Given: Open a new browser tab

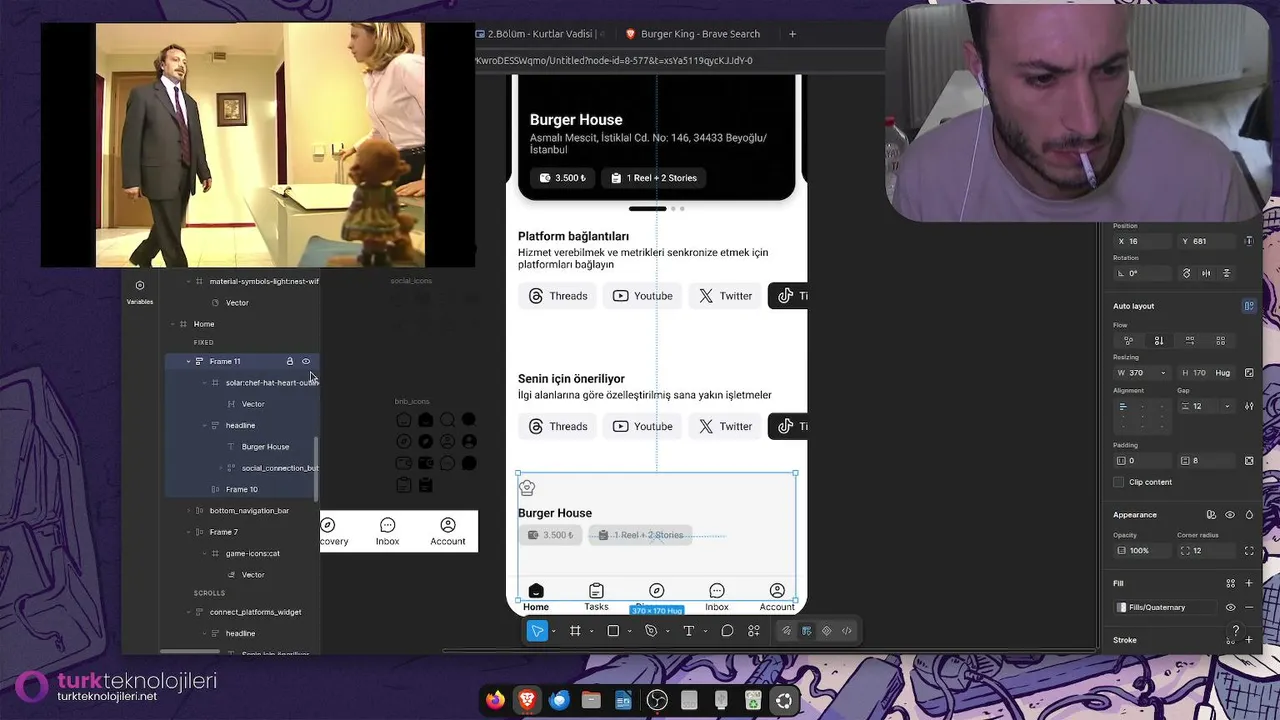Looking at the screenshot, I should click(x=792, y=34).
